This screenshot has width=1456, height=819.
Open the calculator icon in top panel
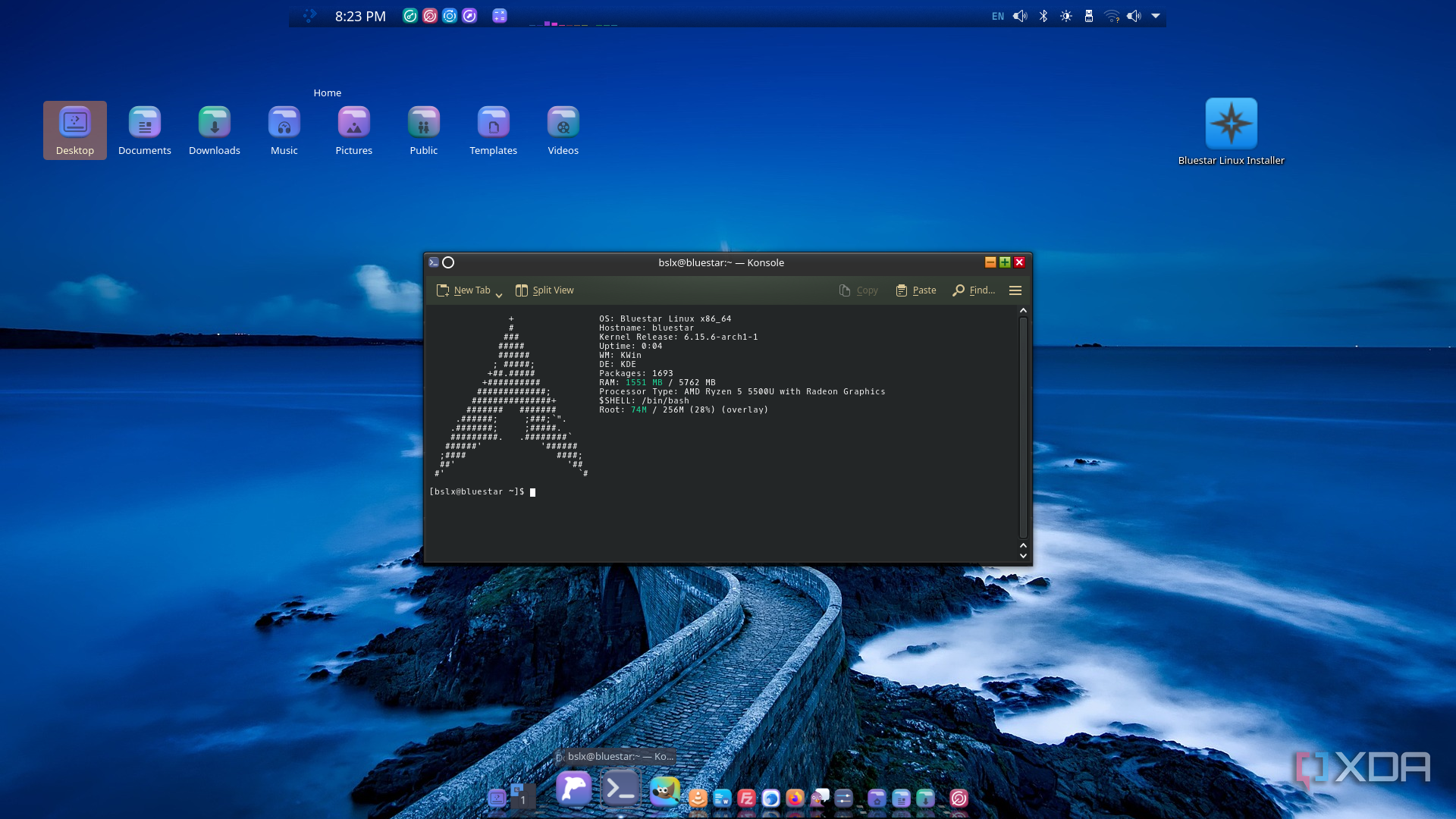(x=500, y=16)
